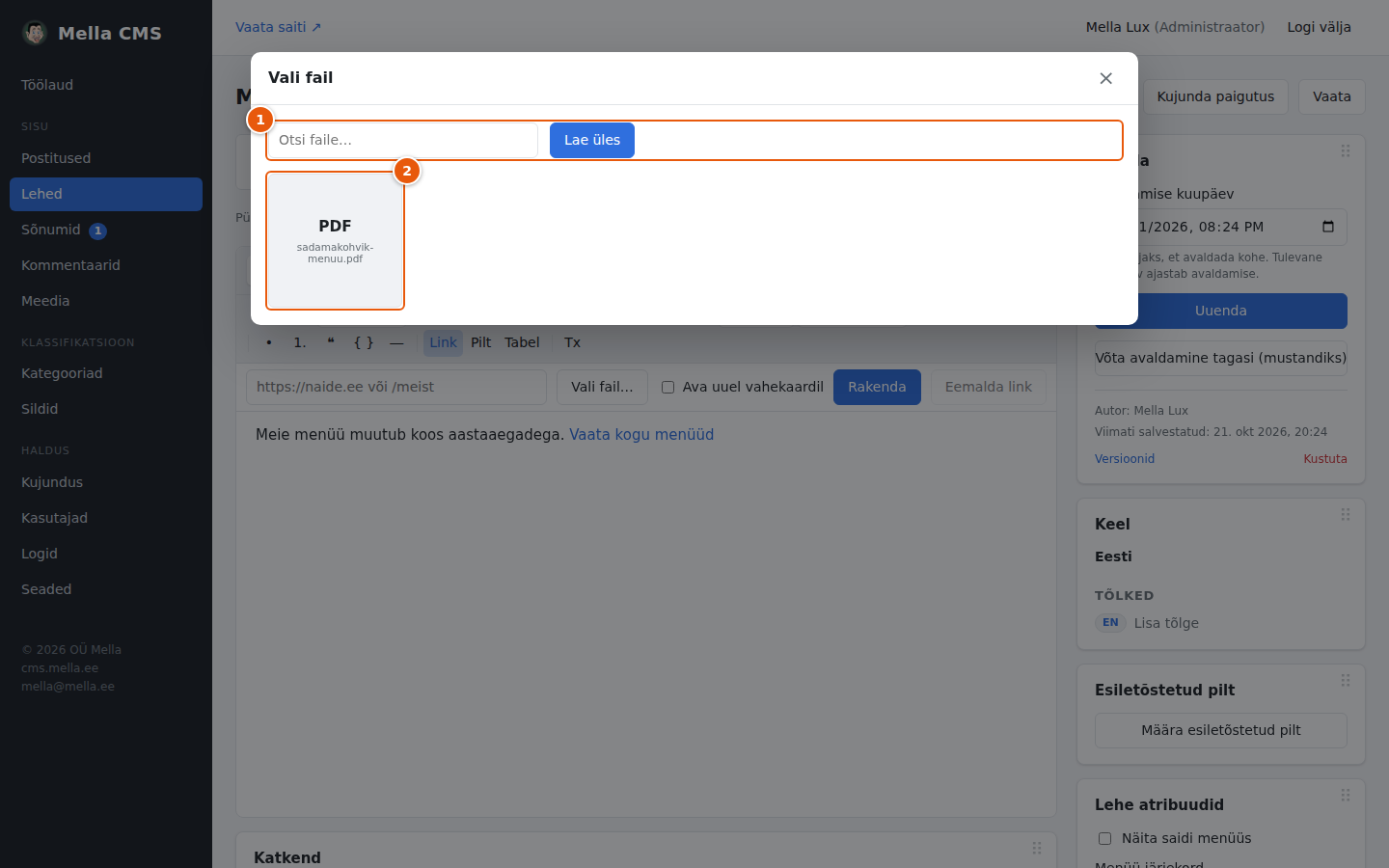Viewport: 1389px width, 868px height.
Task: Click the Vali fail... button
Action: point(602,387)
